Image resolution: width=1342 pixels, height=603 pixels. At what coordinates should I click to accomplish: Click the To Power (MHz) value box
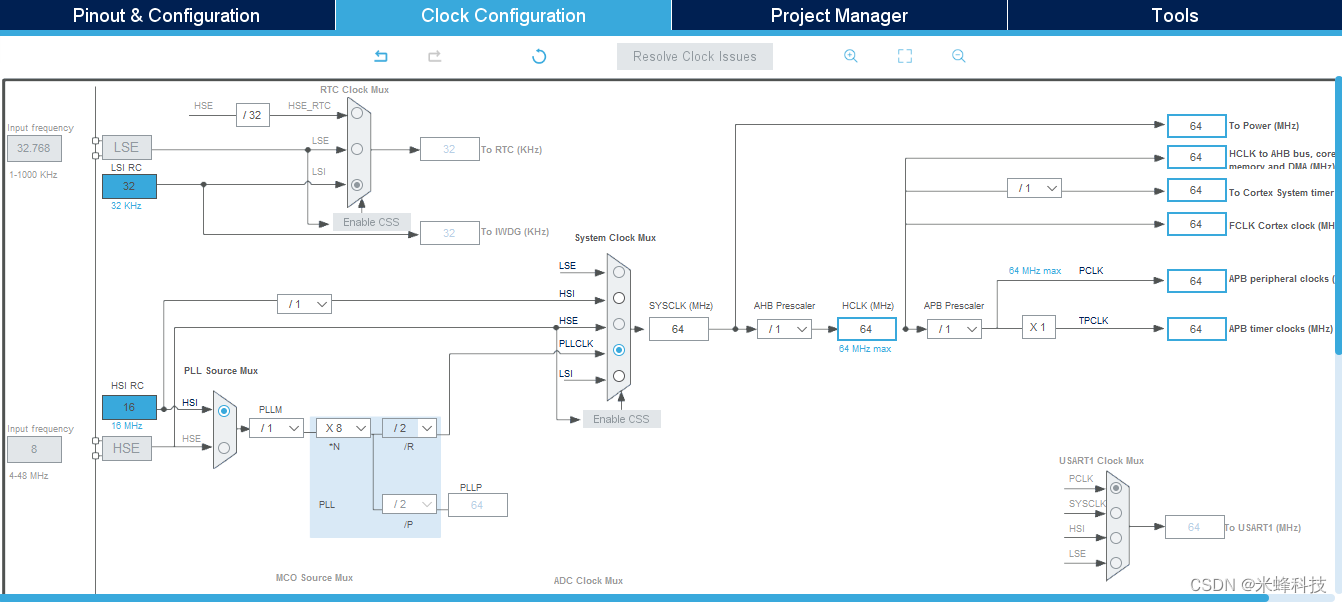1196,126
